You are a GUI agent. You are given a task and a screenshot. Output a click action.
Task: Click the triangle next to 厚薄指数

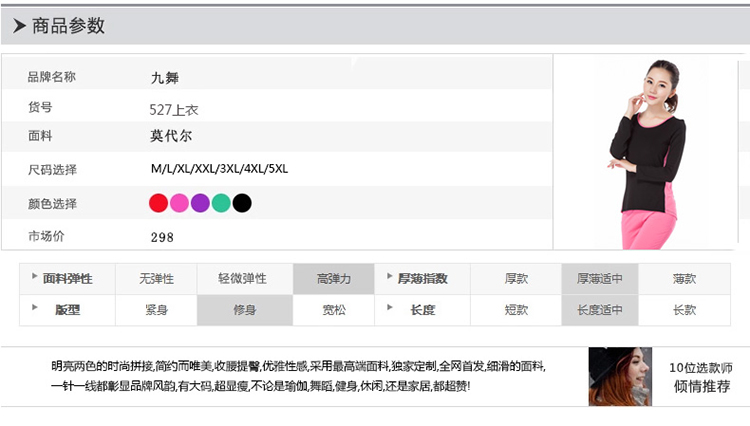389,276
